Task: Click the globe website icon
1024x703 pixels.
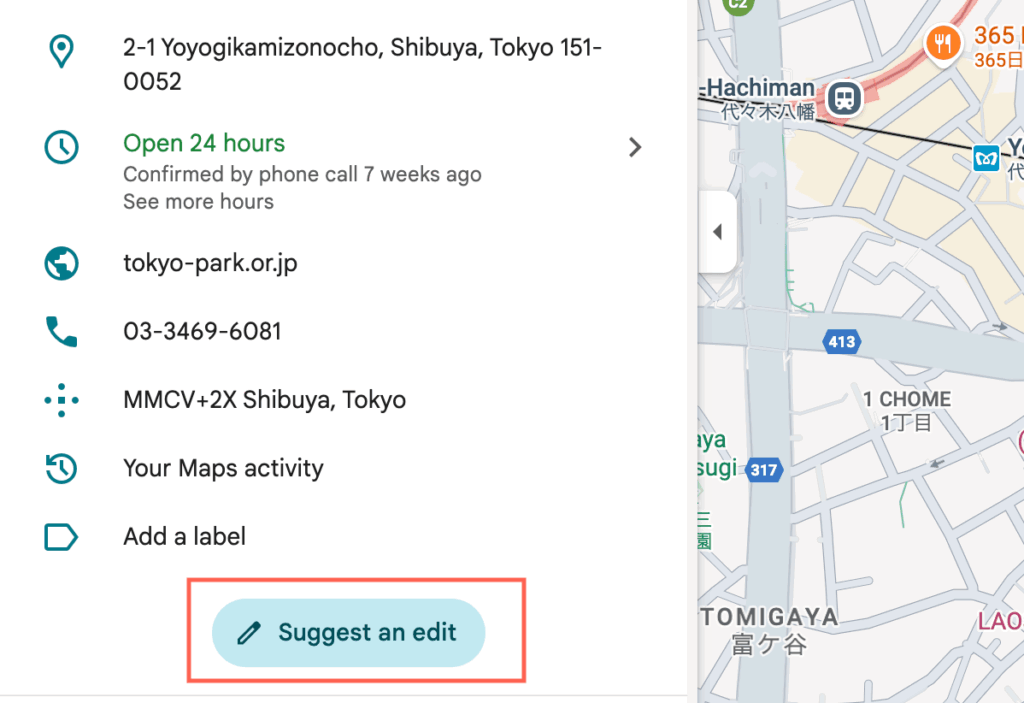Action: point(61,263)
